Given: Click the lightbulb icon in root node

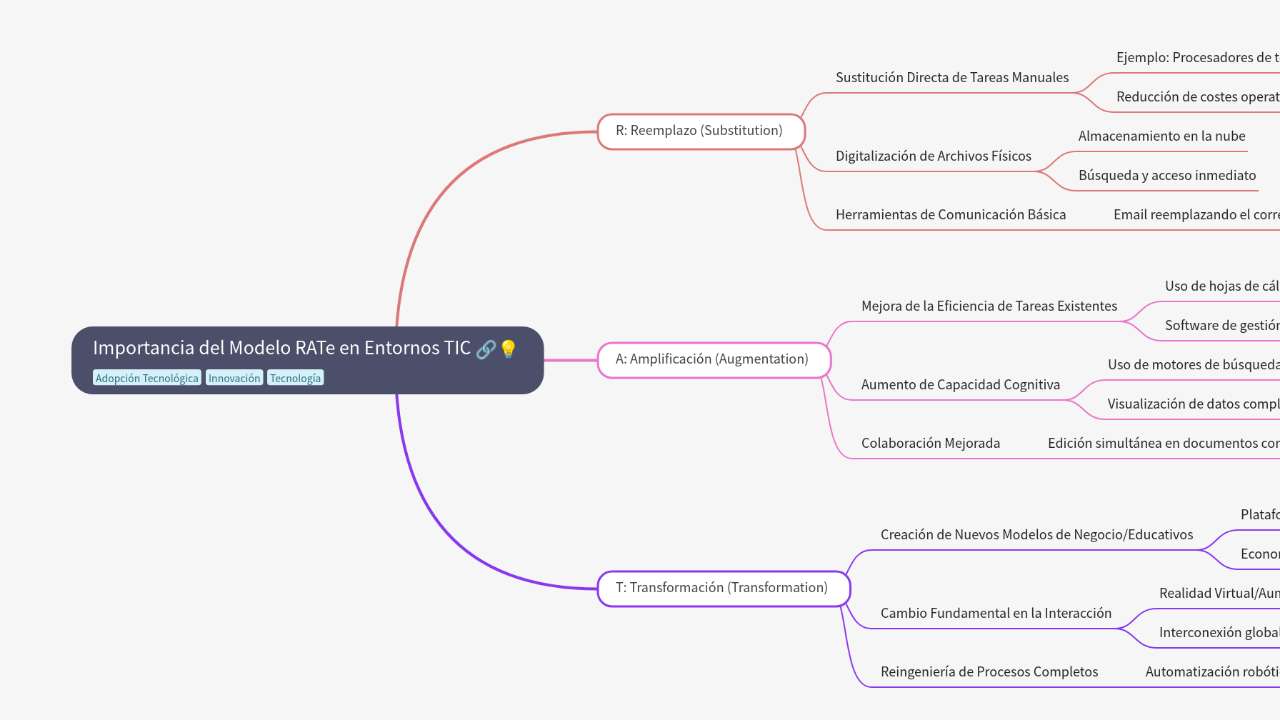Looking at the screenshot, I should coord(508,349).
